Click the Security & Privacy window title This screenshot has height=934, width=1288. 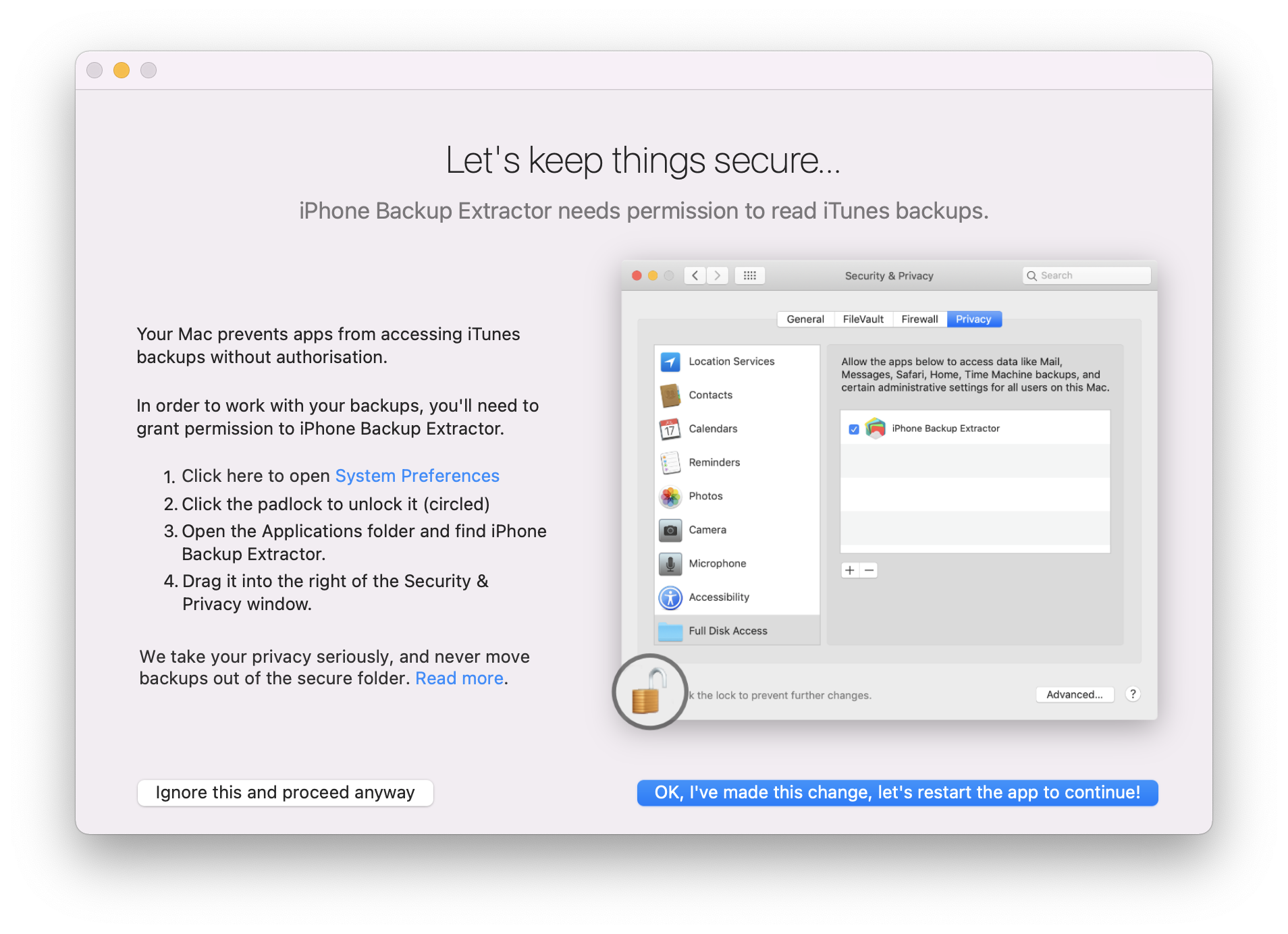tap(888, 276)
